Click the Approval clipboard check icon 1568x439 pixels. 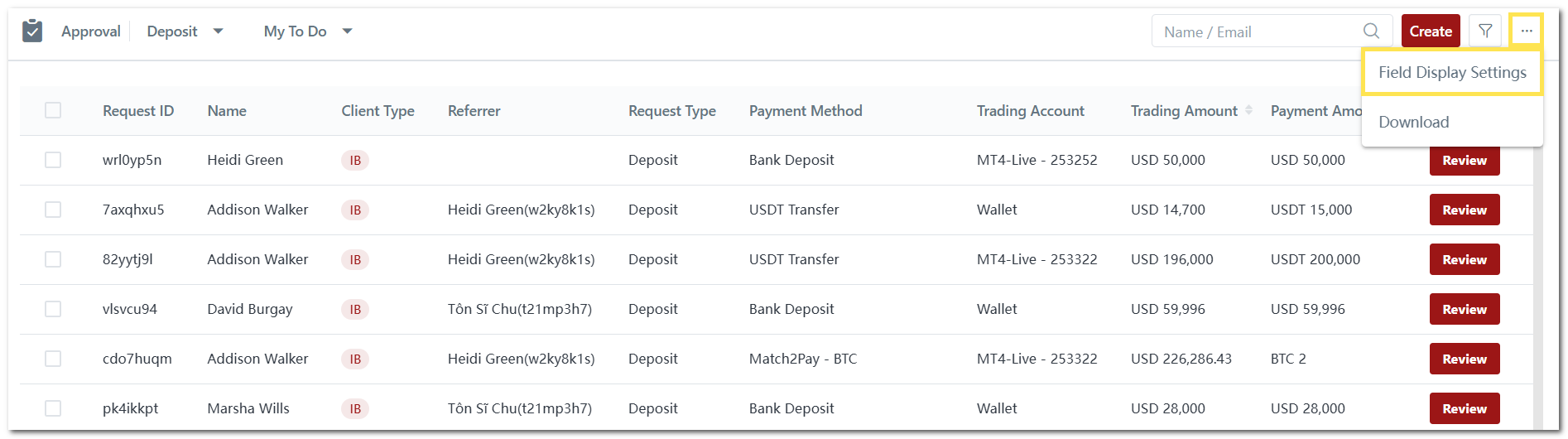point(32,31)
